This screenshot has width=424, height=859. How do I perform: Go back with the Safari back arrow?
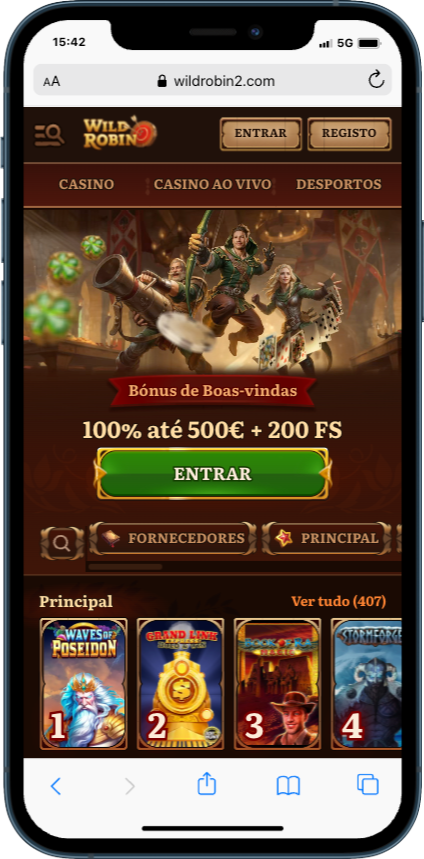click(56, 786)
